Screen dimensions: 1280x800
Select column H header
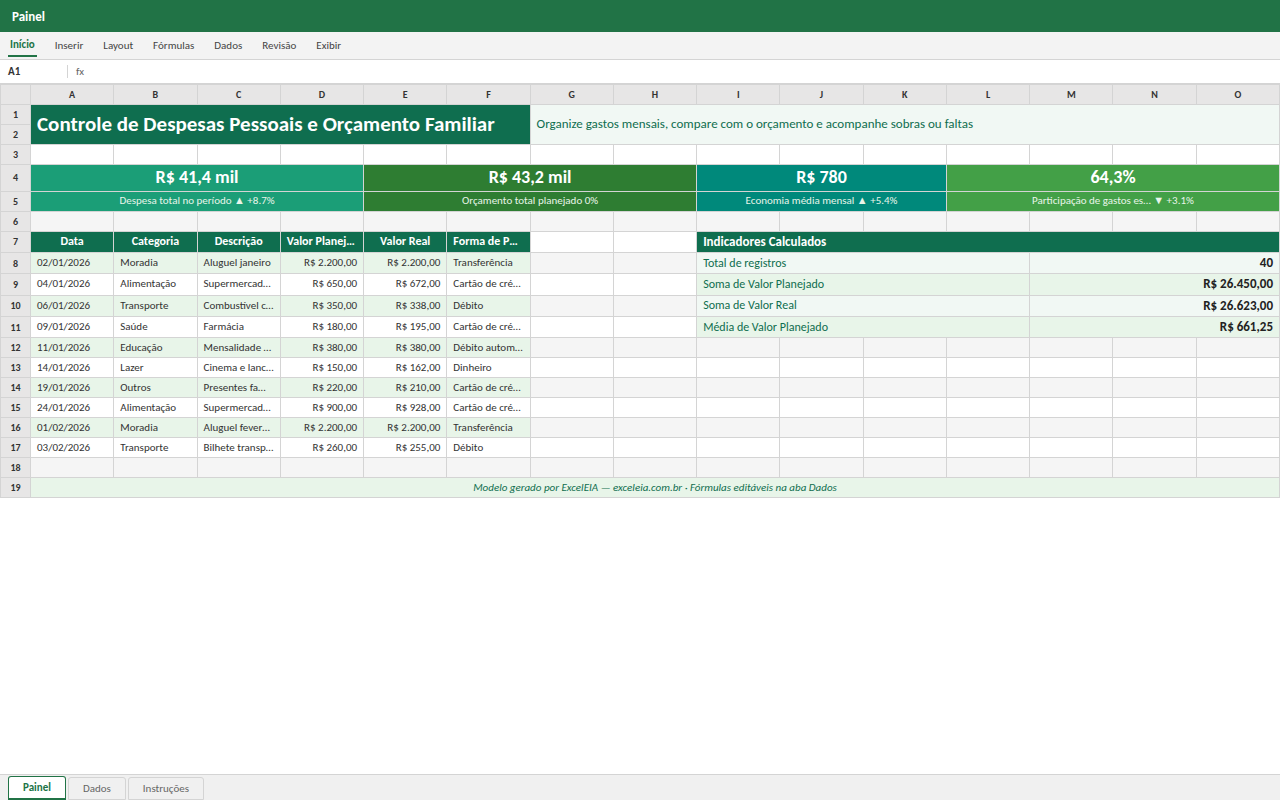click(655, 95)
